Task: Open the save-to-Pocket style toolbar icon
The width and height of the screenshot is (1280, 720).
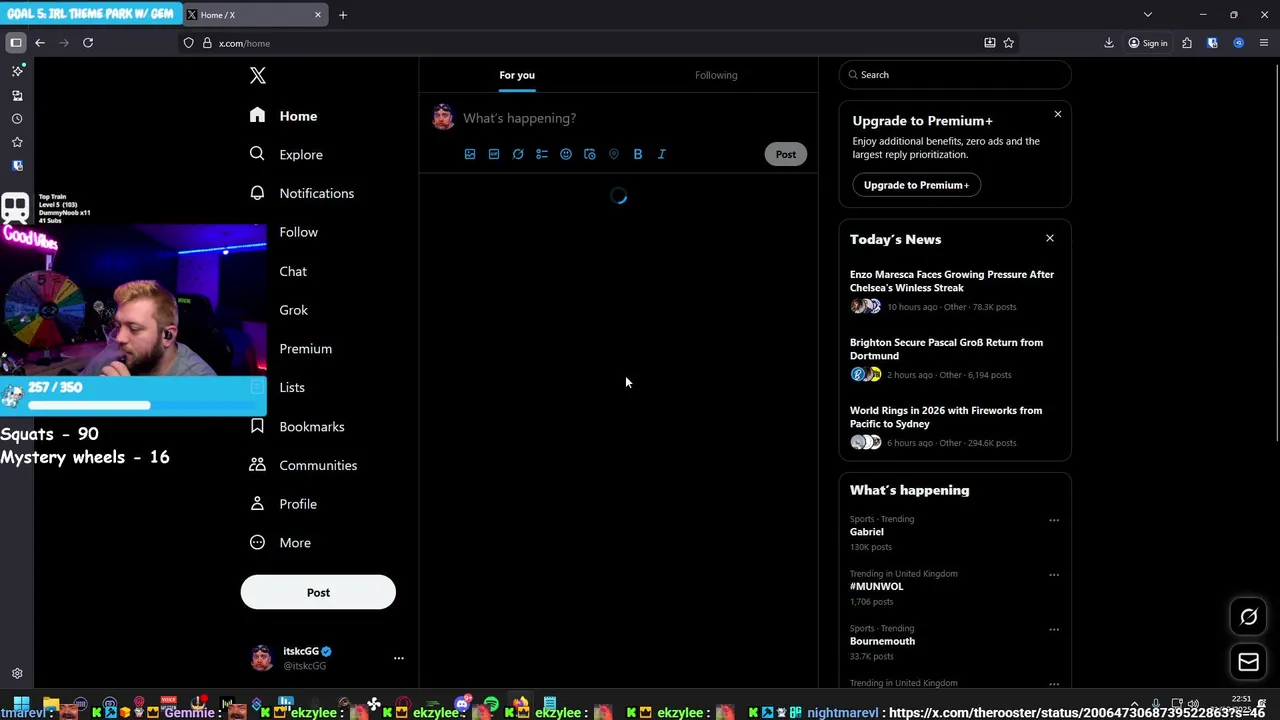Action: [990, 43]
